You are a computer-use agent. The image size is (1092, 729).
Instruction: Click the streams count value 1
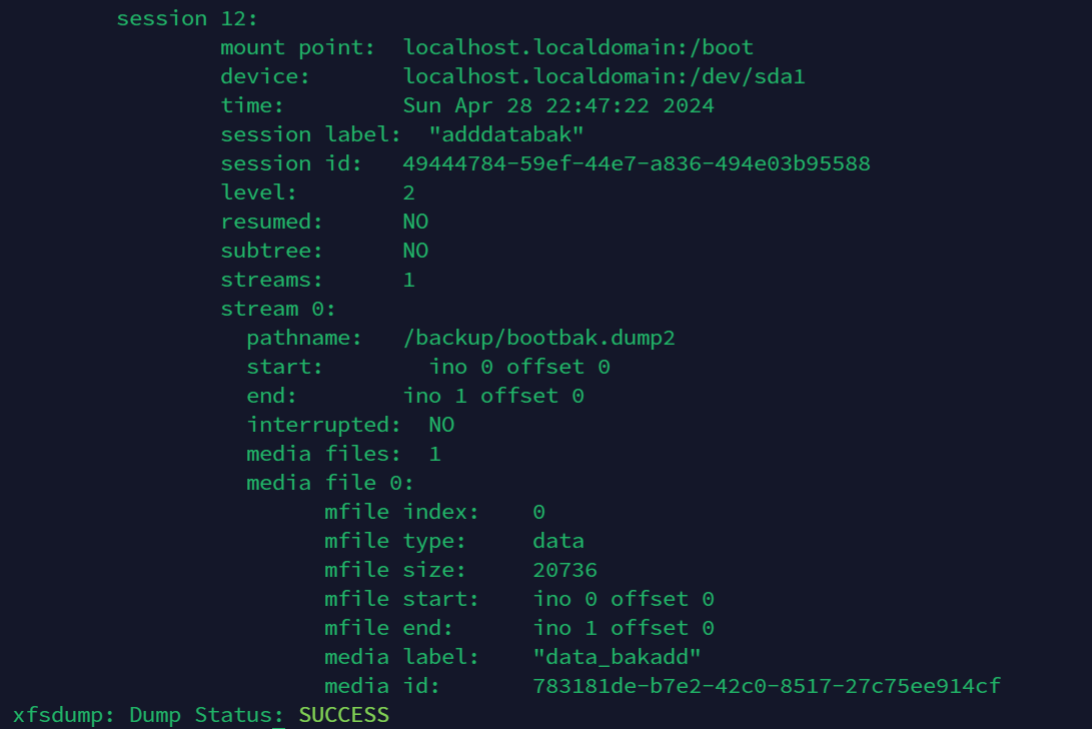pos(409,280)
